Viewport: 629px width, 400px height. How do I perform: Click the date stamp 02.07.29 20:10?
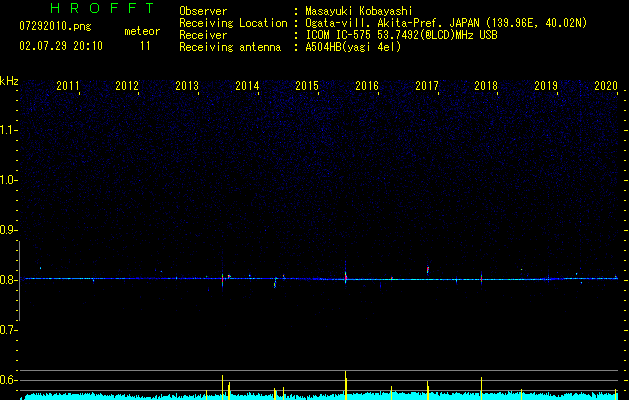pyautogui.click(x=61, y=46)
